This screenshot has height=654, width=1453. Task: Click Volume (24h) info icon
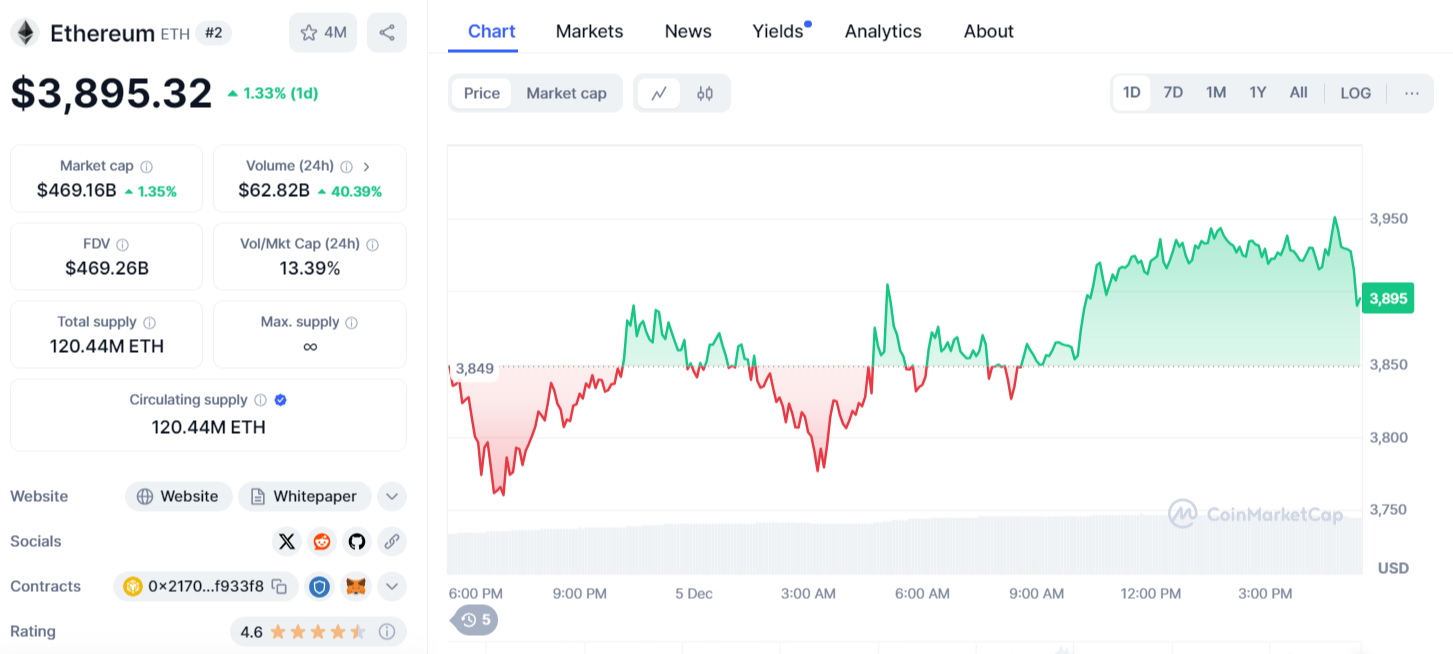[x=346, y=167]
